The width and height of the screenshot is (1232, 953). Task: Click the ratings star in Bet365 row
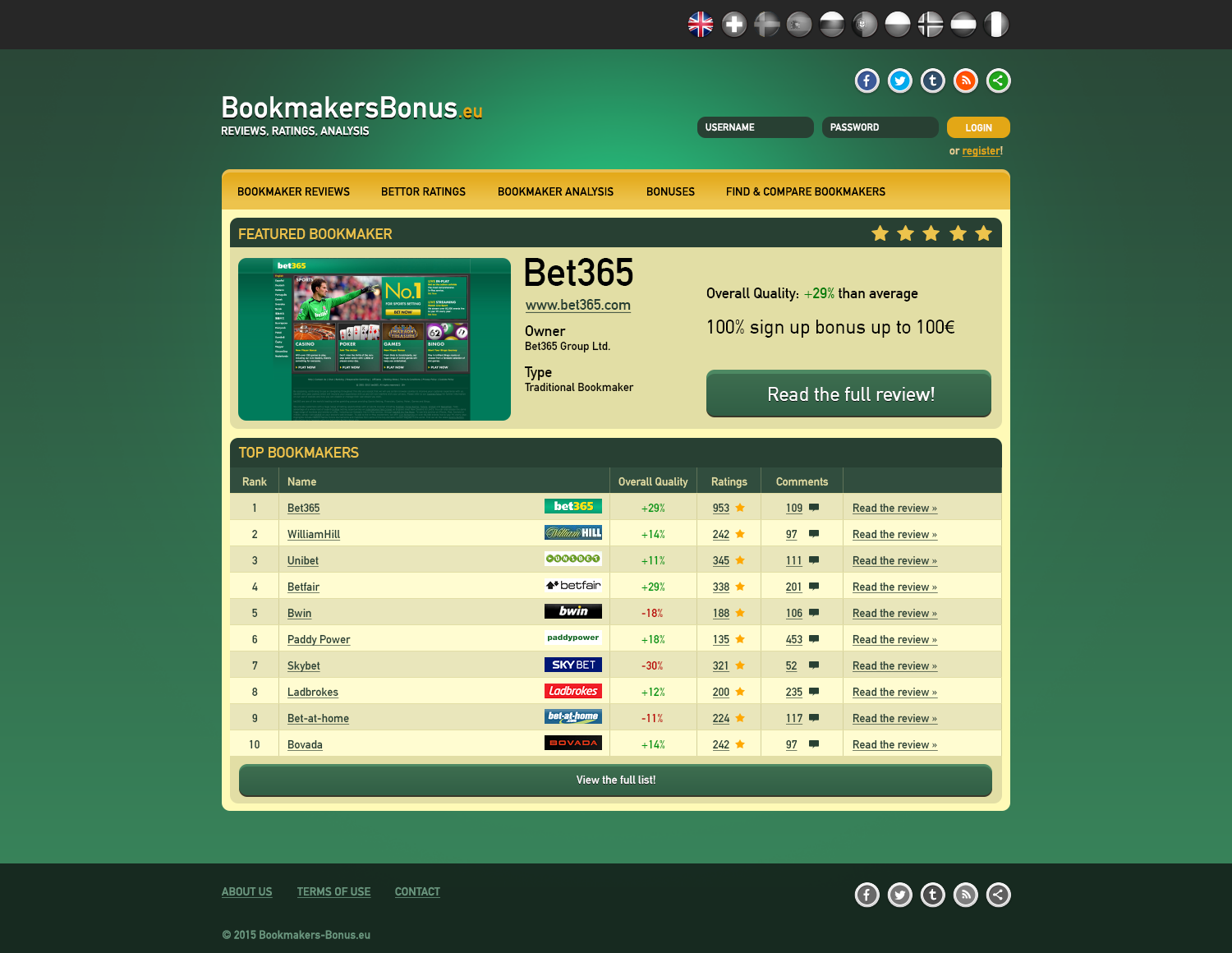[740, 508]
